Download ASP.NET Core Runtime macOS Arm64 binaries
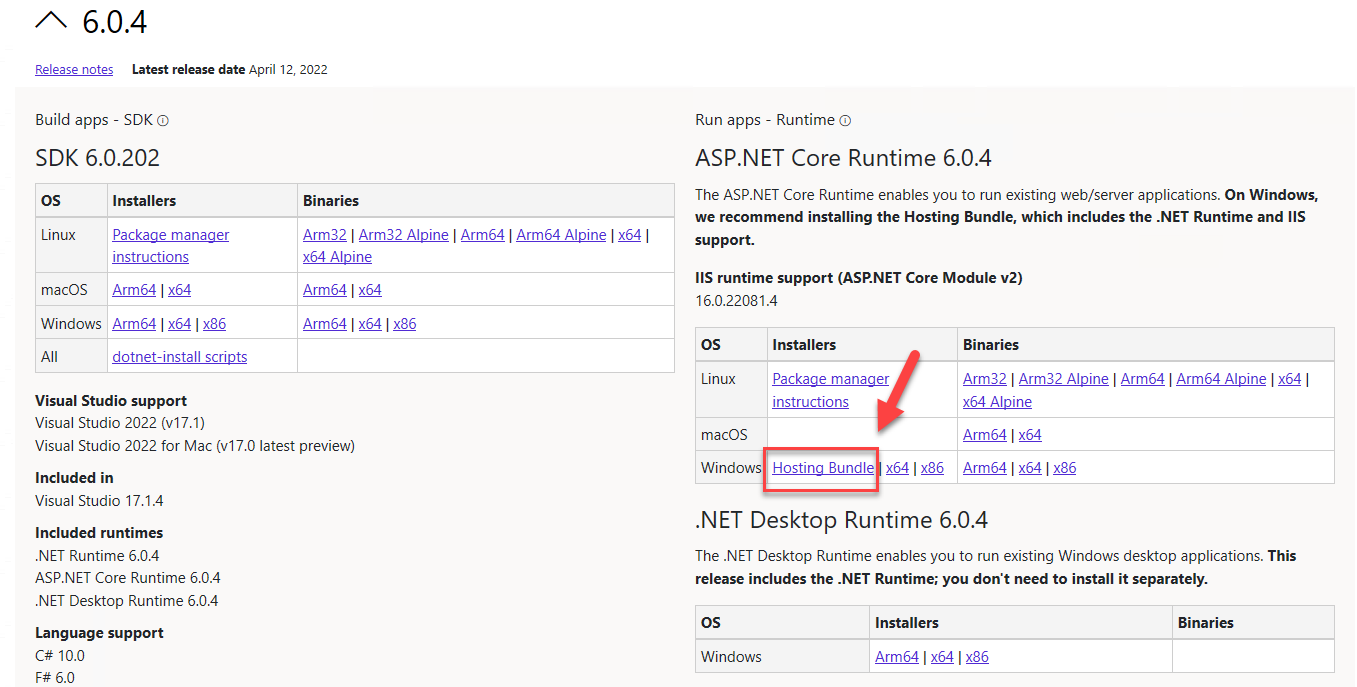This screenshot has width=1357, height=687. 985,435
